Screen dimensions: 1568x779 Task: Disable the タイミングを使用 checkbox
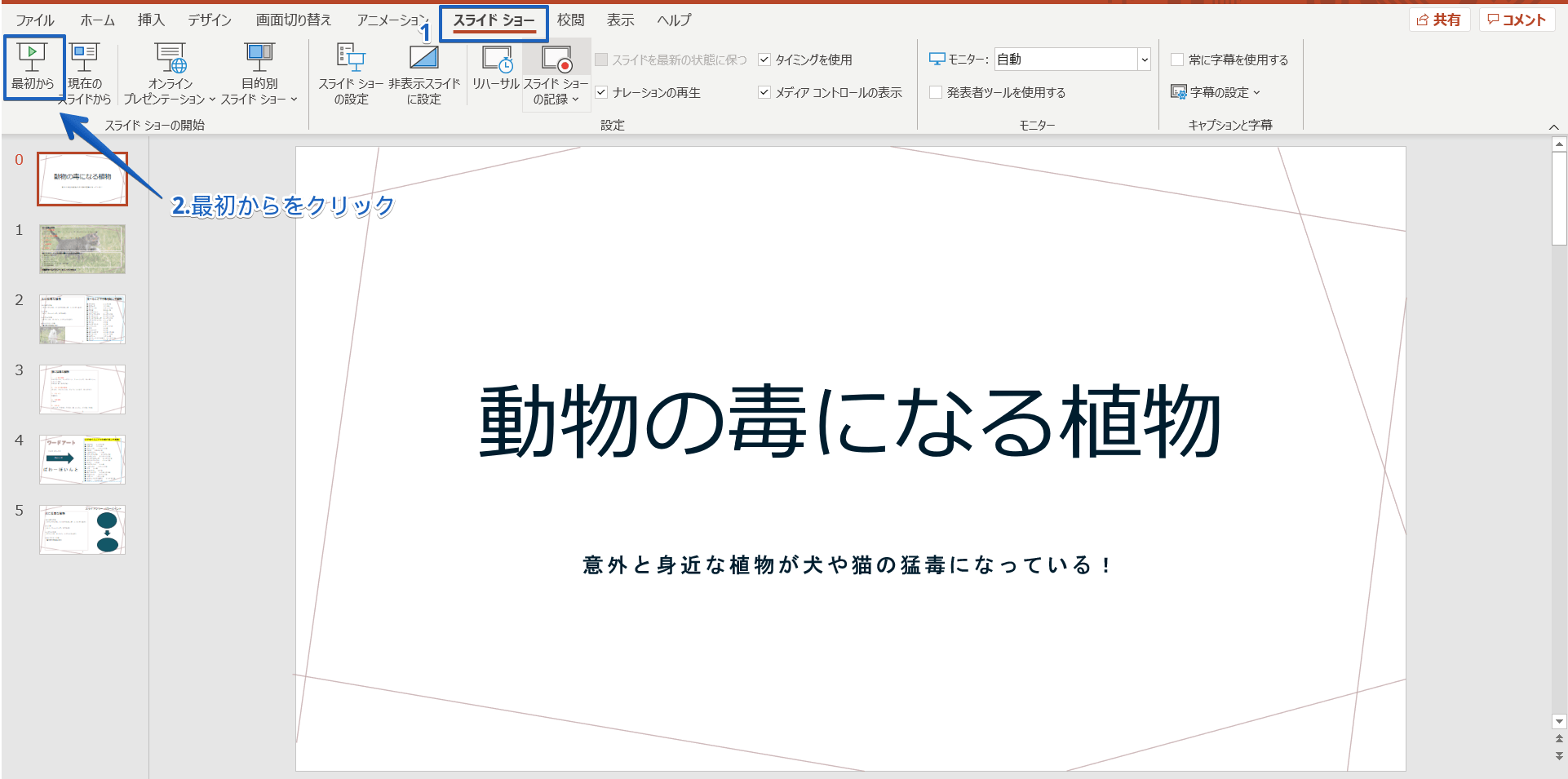pos(765,59)
